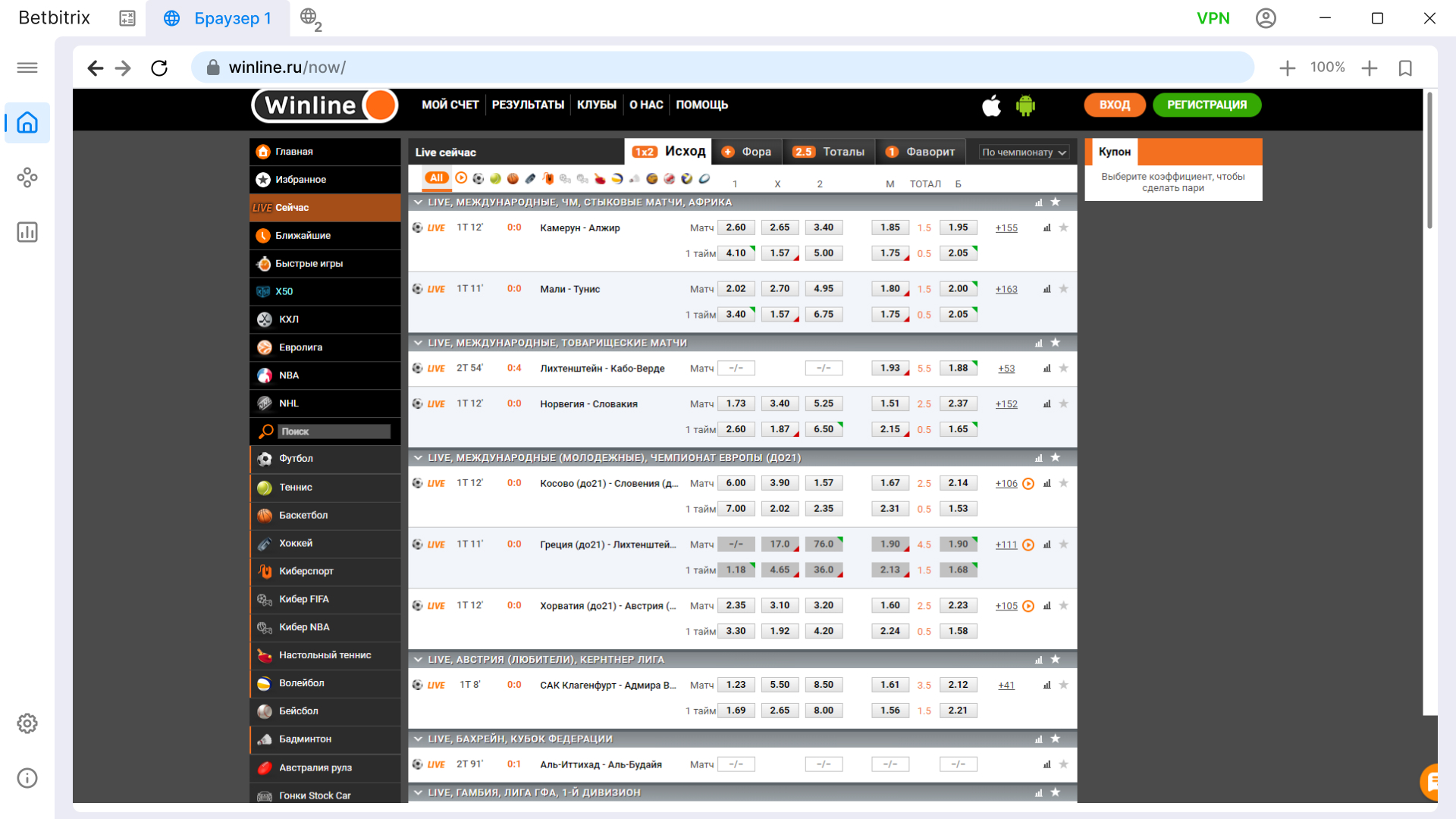Screen dimensions: 1456x819
Task: Star the Кернтнер Лига championship header
Action: click(1055, 660)
